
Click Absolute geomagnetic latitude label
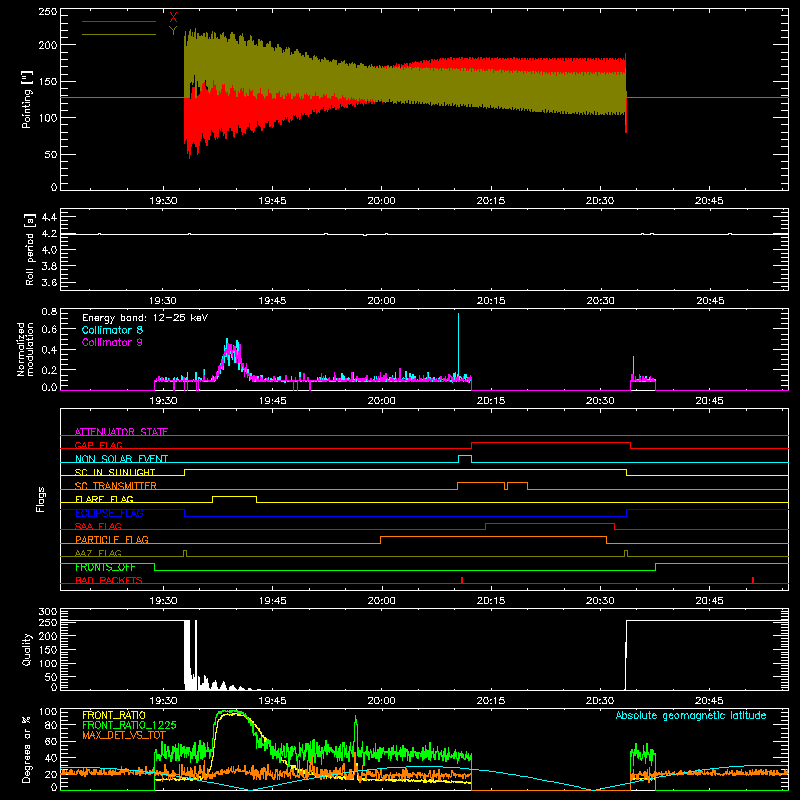tap(691, 715)
